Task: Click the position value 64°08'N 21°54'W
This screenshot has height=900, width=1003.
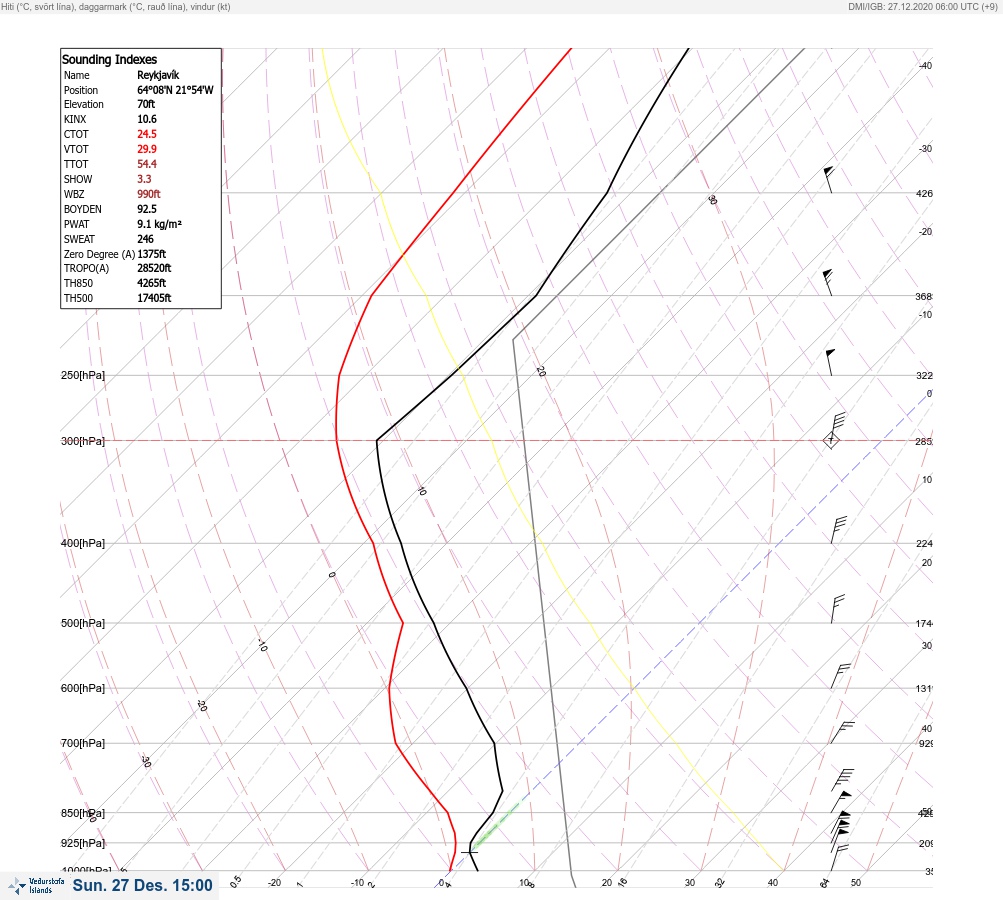Action: [x=175, y=90]
